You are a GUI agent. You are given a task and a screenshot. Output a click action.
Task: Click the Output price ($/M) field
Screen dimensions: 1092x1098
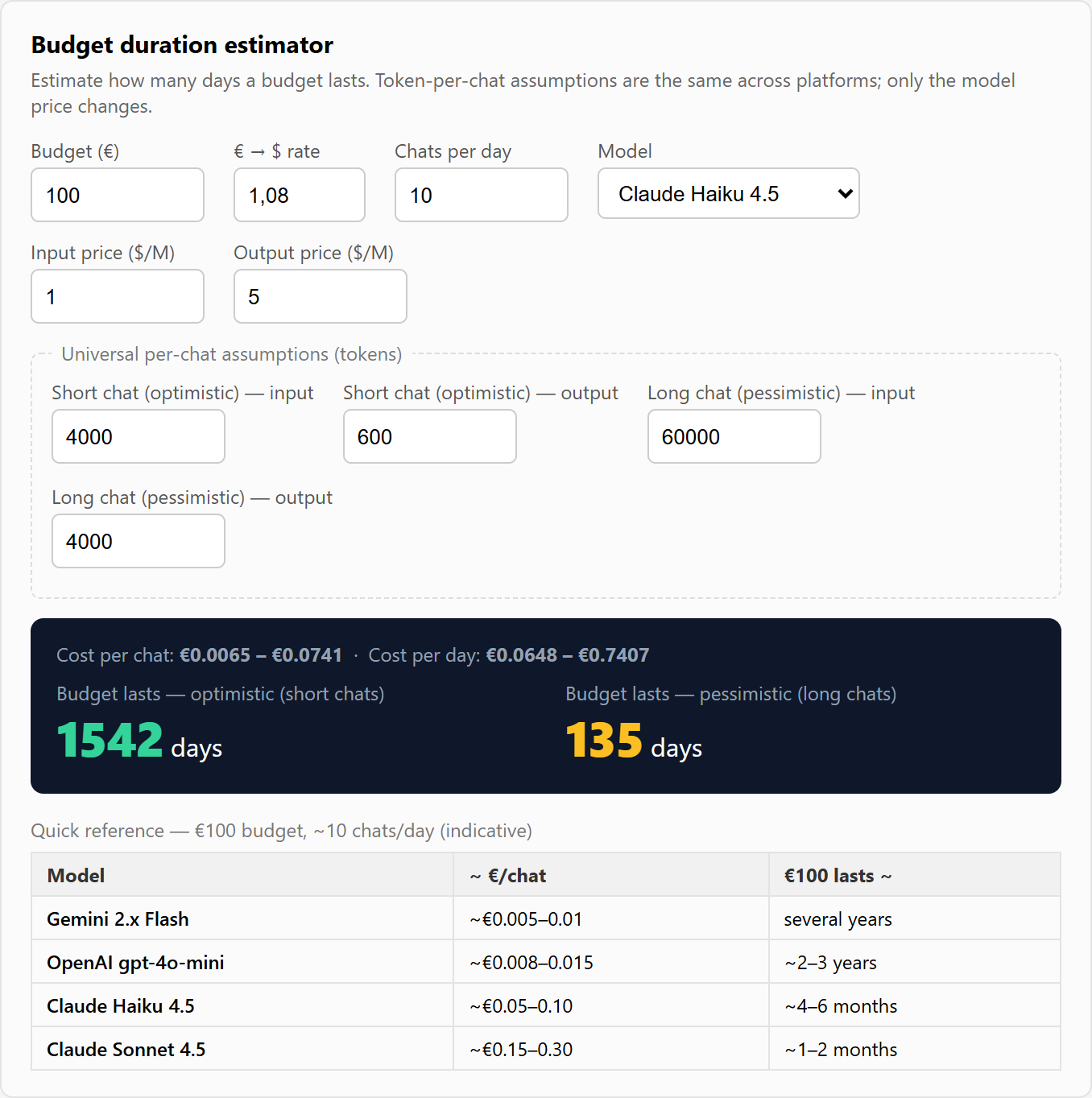[x=321, y=296]
